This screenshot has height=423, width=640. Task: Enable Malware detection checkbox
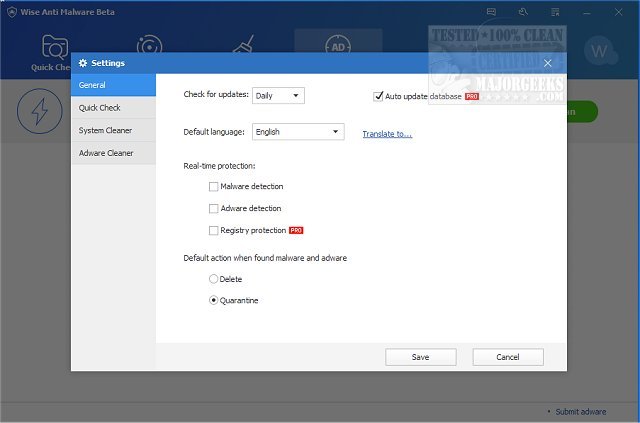tap(213, 187)
